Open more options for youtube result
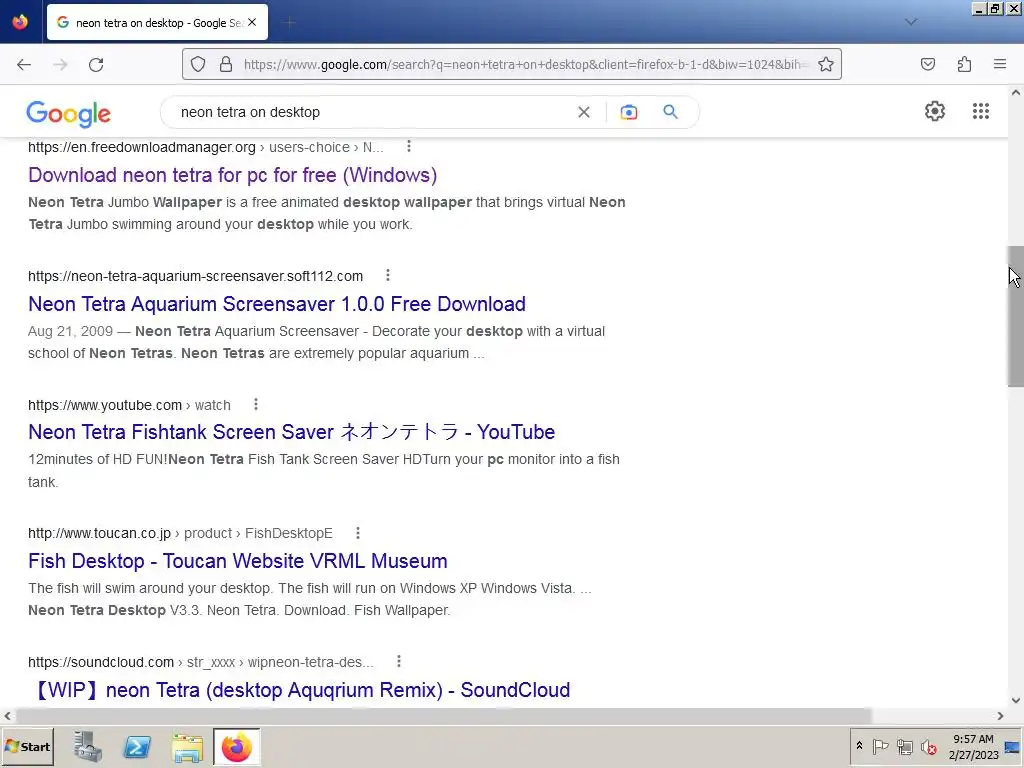This screenshot has height=768, width=1024. 256,404
